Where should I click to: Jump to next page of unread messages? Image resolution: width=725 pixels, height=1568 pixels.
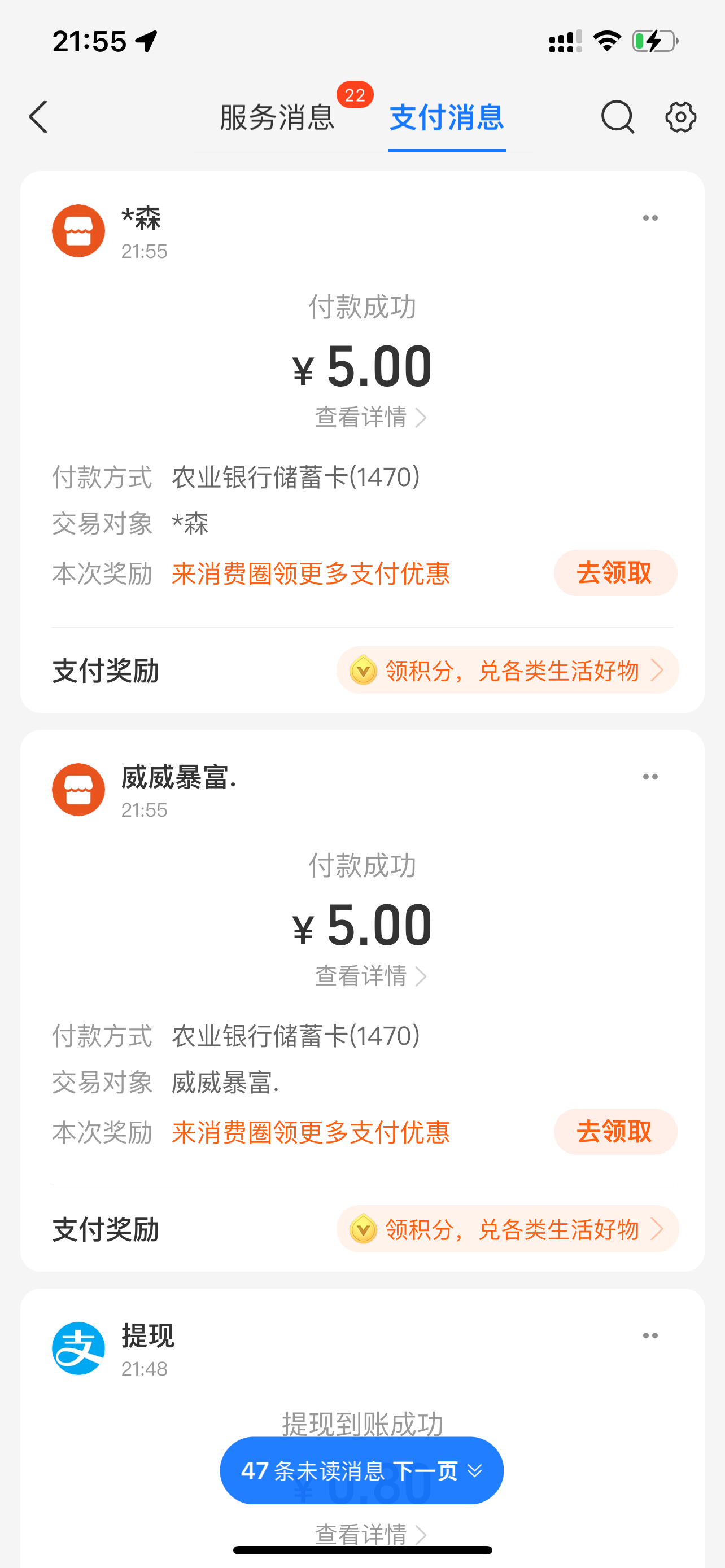click(361, 1470)
